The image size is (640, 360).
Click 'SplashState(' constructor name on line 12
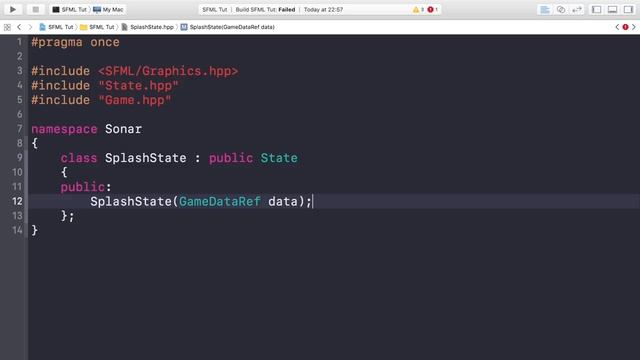pyautogui.click(x=134, y=202)
